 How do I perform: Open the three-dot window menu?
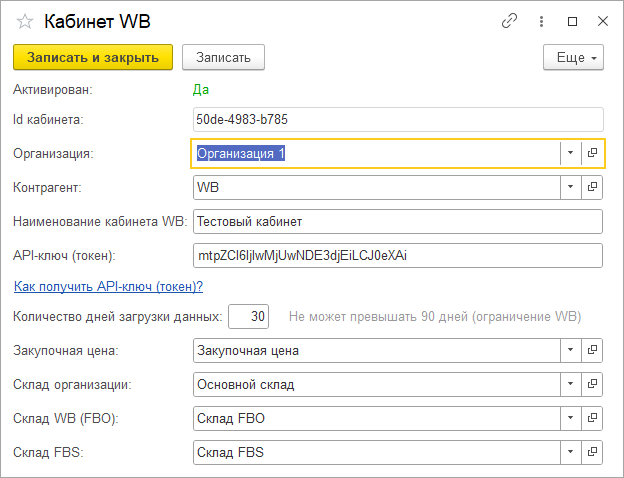(541, 21)
